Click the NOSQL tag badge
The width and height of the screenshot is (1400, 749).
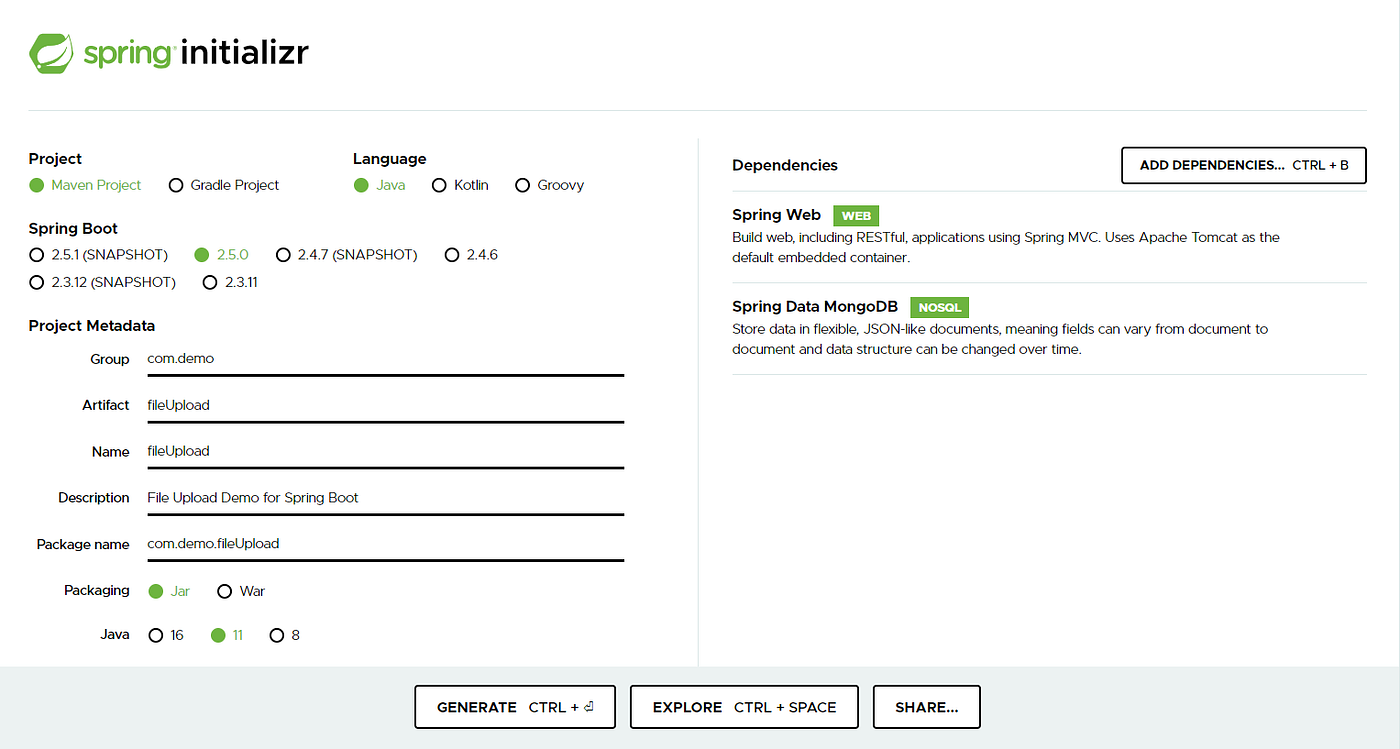point(939,308)
